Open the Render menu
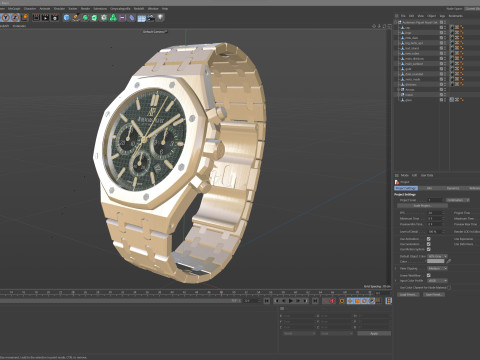The height and width of the screenshot is (360, 480). (85, 9)
